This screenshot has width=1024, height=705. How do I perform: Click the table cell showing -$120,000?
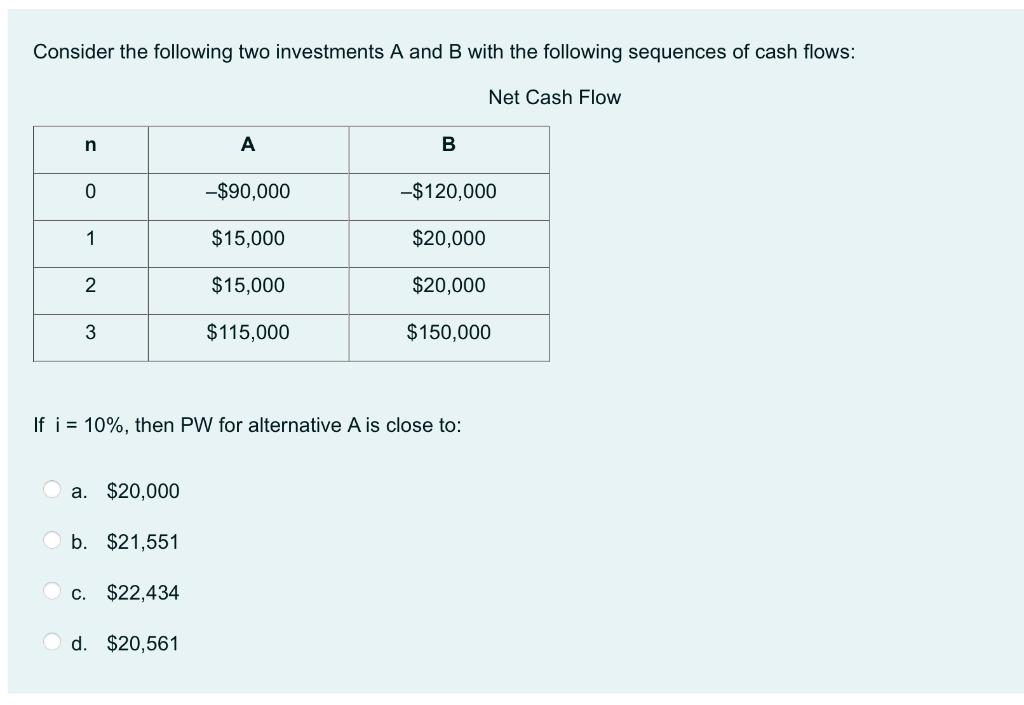tap(448, 191)
